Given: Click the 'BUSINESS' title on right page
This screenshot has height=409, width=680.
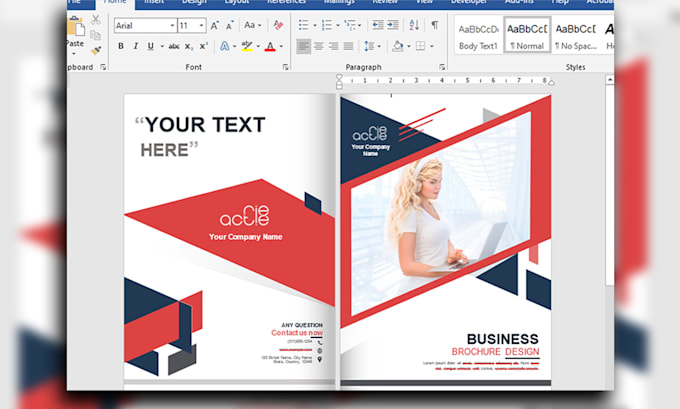Looking at the screenshot, I should [503, 339].
